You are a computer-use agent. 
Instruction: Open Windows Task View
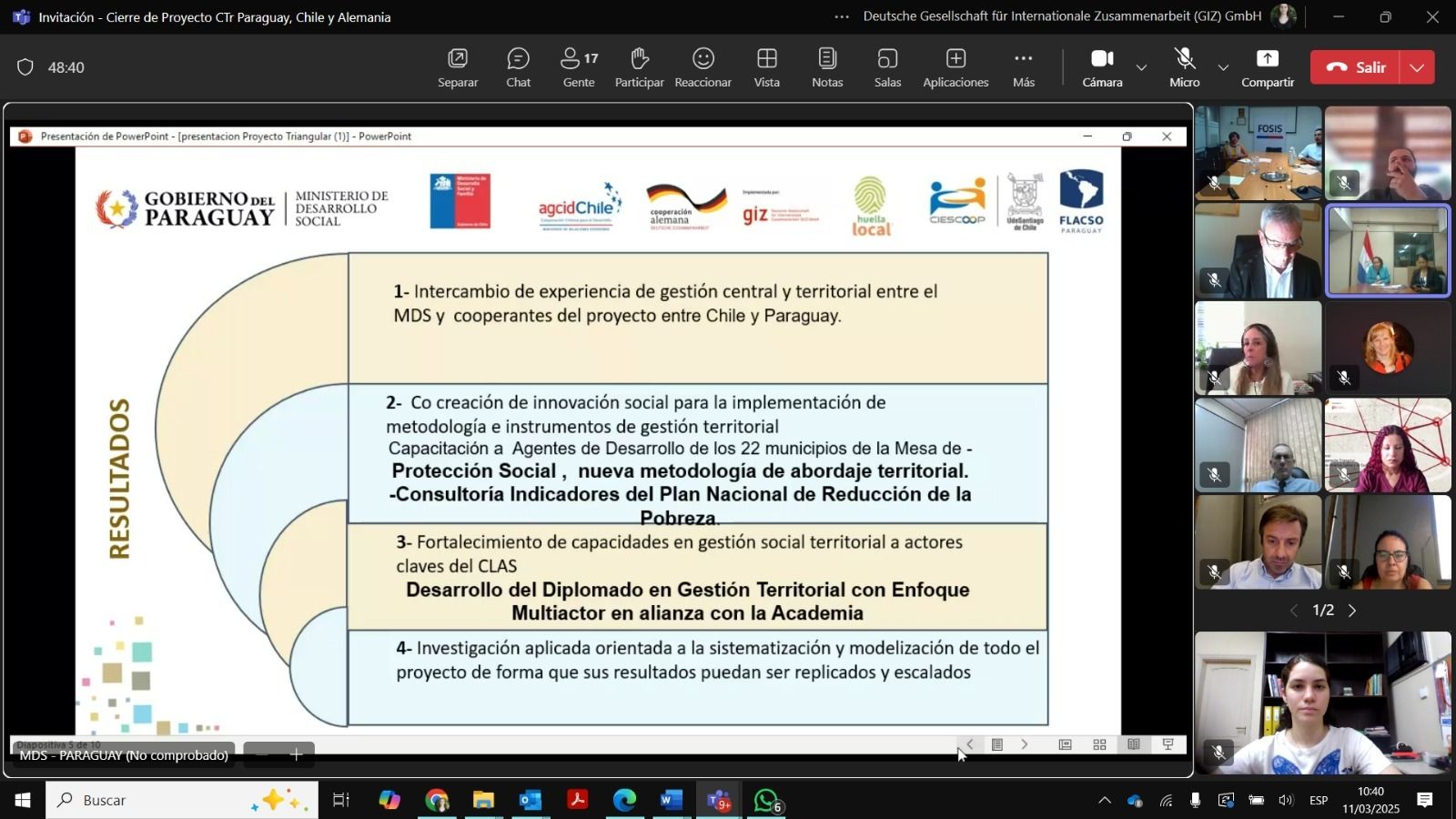pos(341,800)
